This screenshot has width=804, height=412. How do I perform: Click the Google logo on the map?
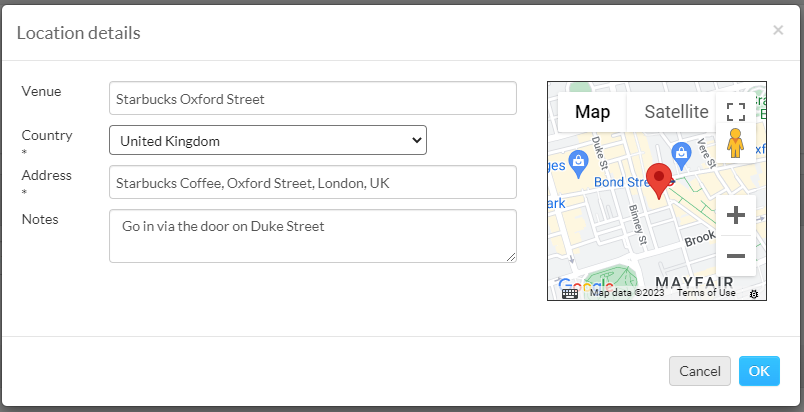tap(585, 285)
